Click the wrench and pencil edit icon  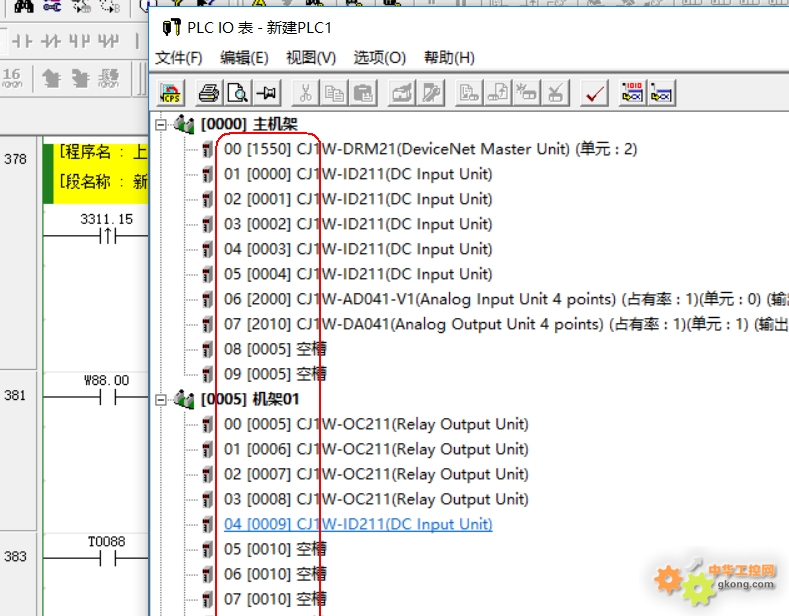tap(431, 93)
